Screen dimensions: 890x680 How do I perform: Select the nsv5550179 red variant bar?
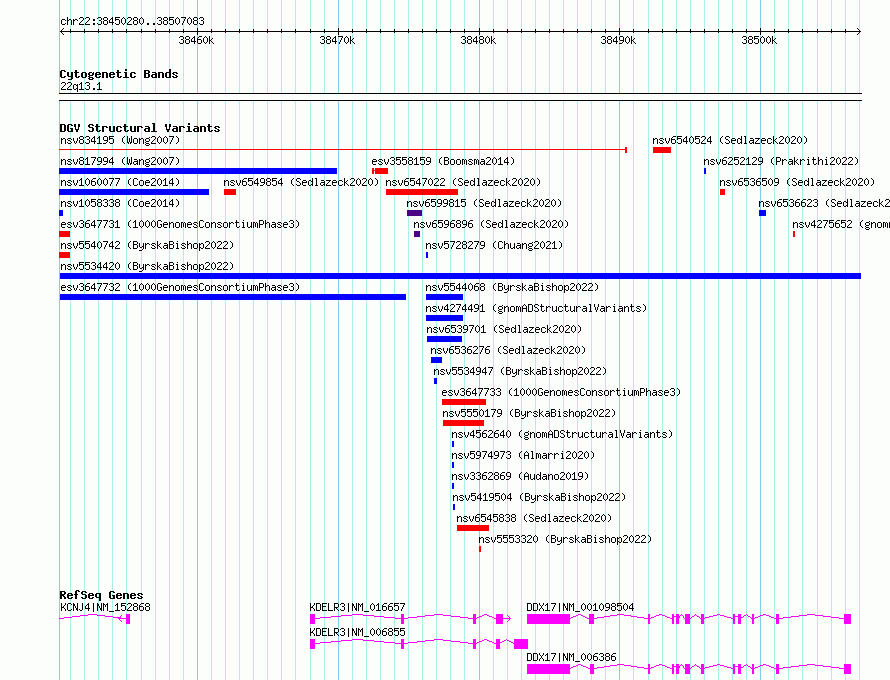coord(463,423)
